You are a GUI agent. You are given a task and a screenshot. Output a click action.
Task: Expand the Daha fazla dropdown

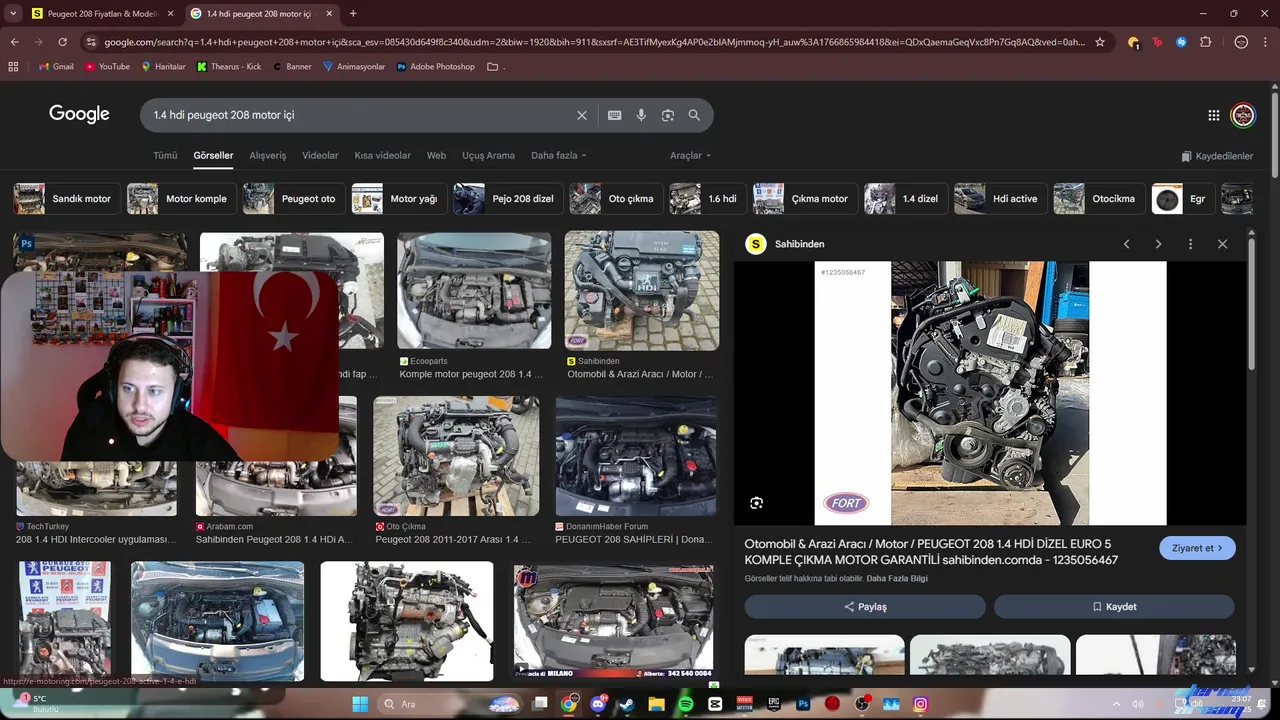pyautogui.click(x=559, y=156)
